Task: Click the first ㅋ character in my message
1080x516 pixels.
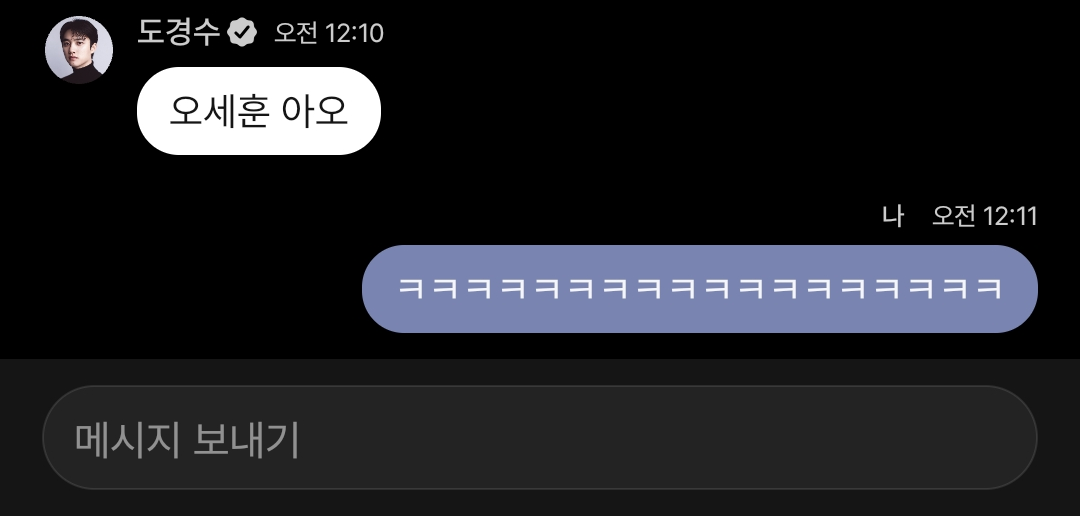Action: coord(411,288)
